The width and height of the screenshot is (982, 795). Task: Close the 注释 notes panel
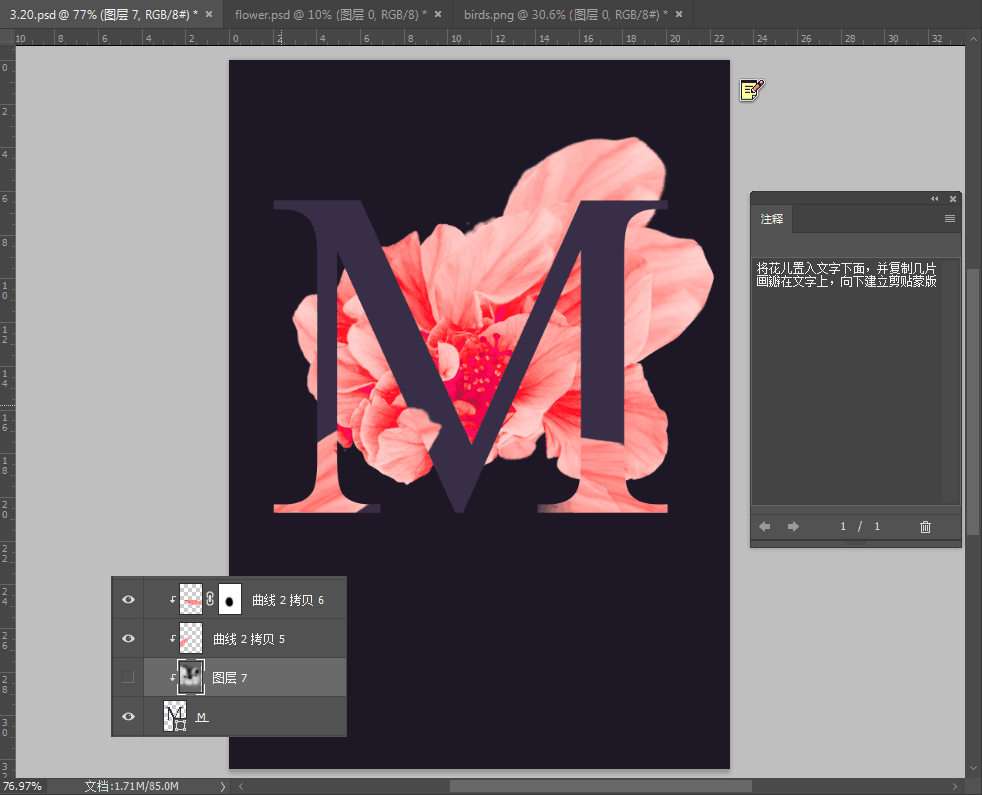953,199
